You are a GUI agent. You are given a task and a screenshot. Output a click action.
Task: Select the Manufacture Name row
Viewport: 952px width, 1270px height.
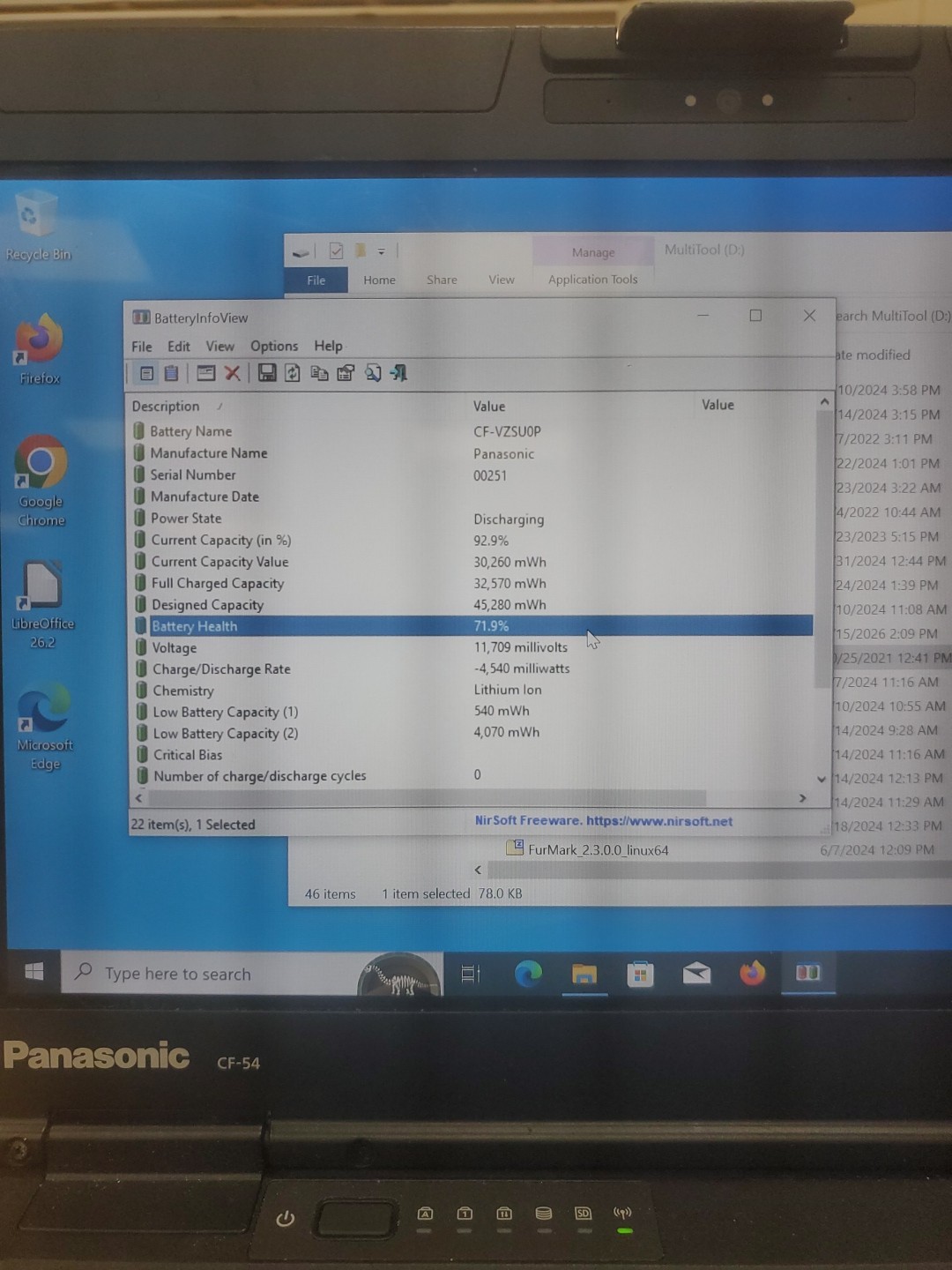click(x=472, y=453)
